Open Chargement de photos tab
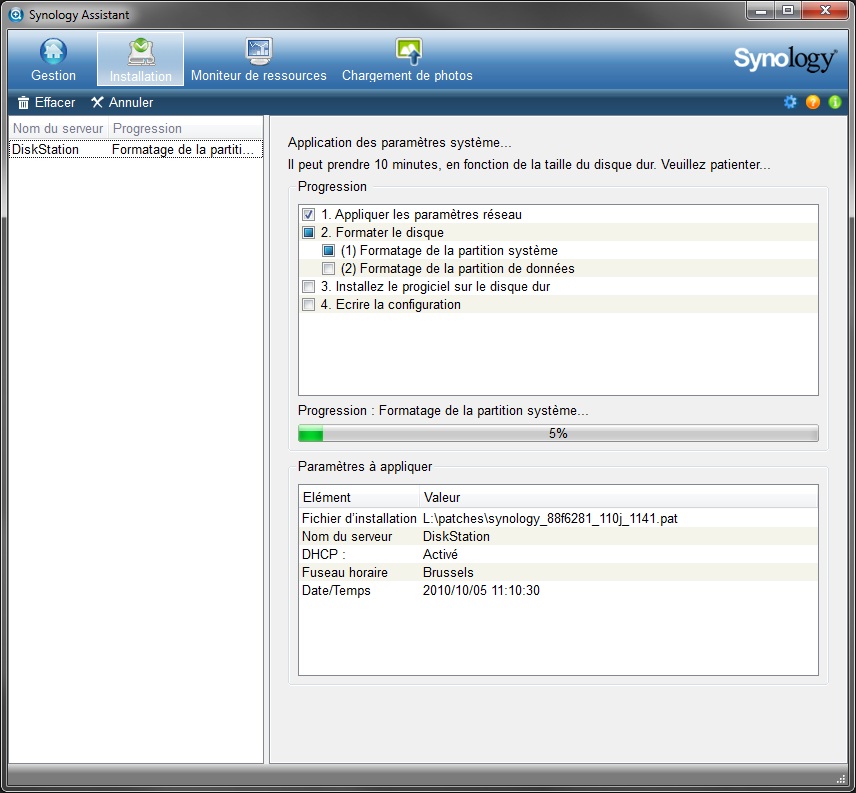 pyautogui.click(x=407, y=59)
